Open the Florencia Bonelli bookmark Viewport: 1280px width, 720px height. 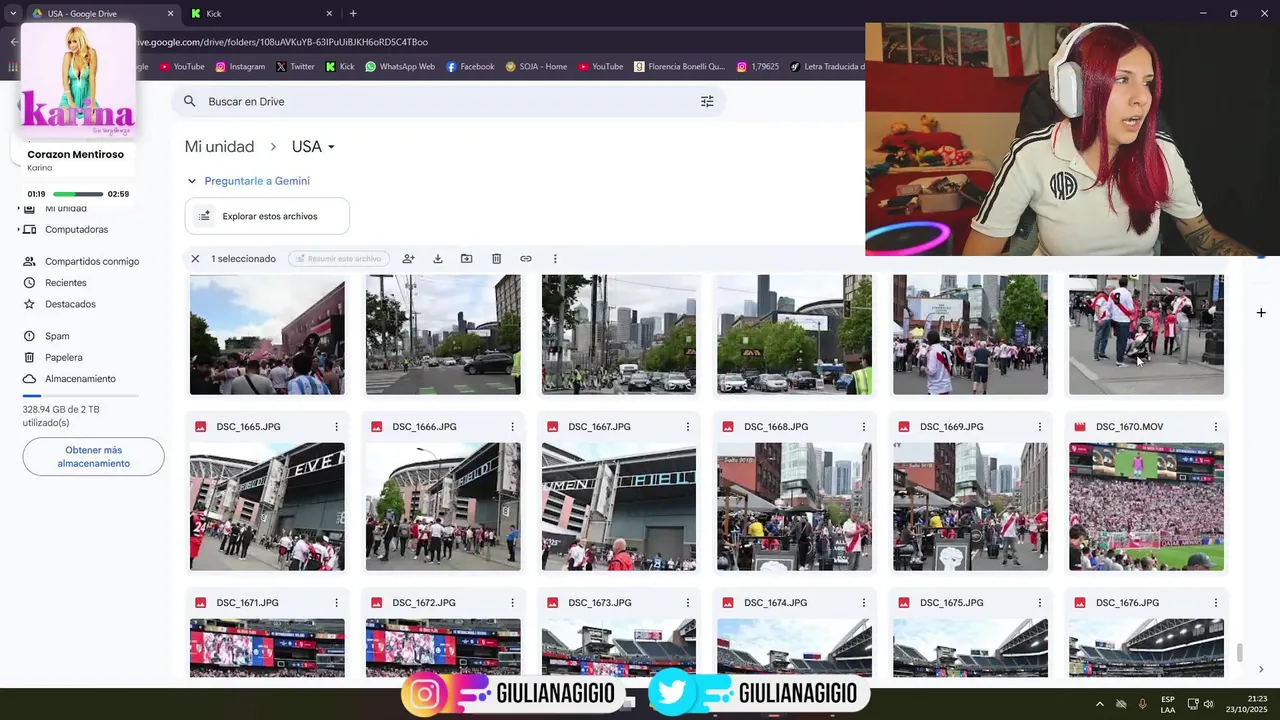[x=679, y=67]
